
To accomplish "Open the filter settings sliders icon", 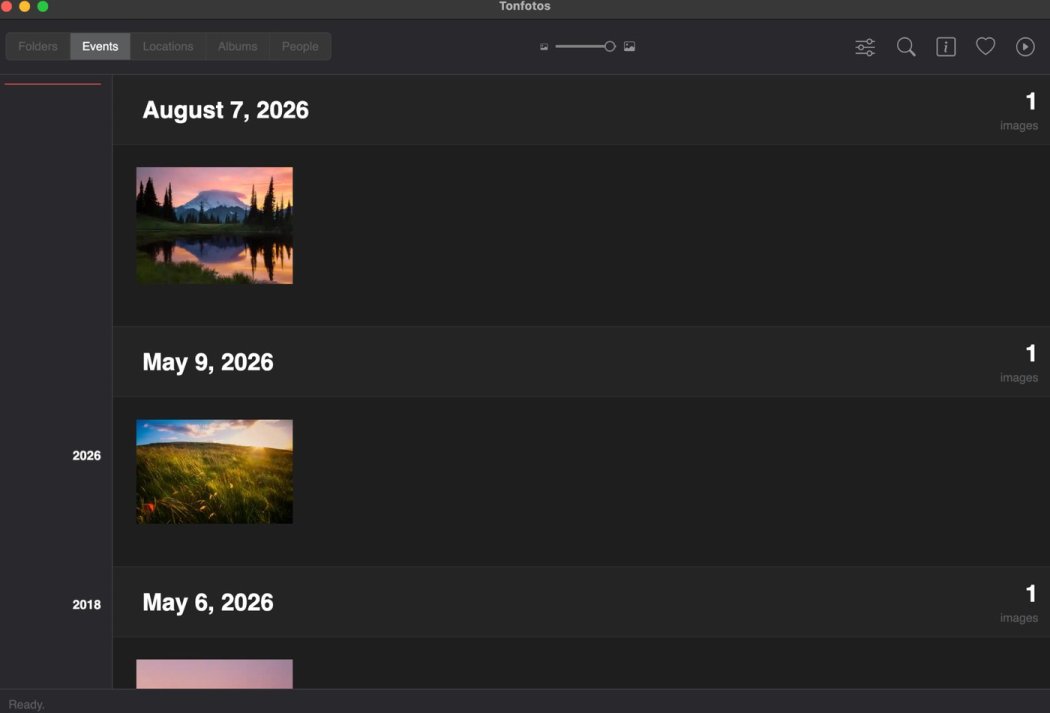I will click(865, 47).
